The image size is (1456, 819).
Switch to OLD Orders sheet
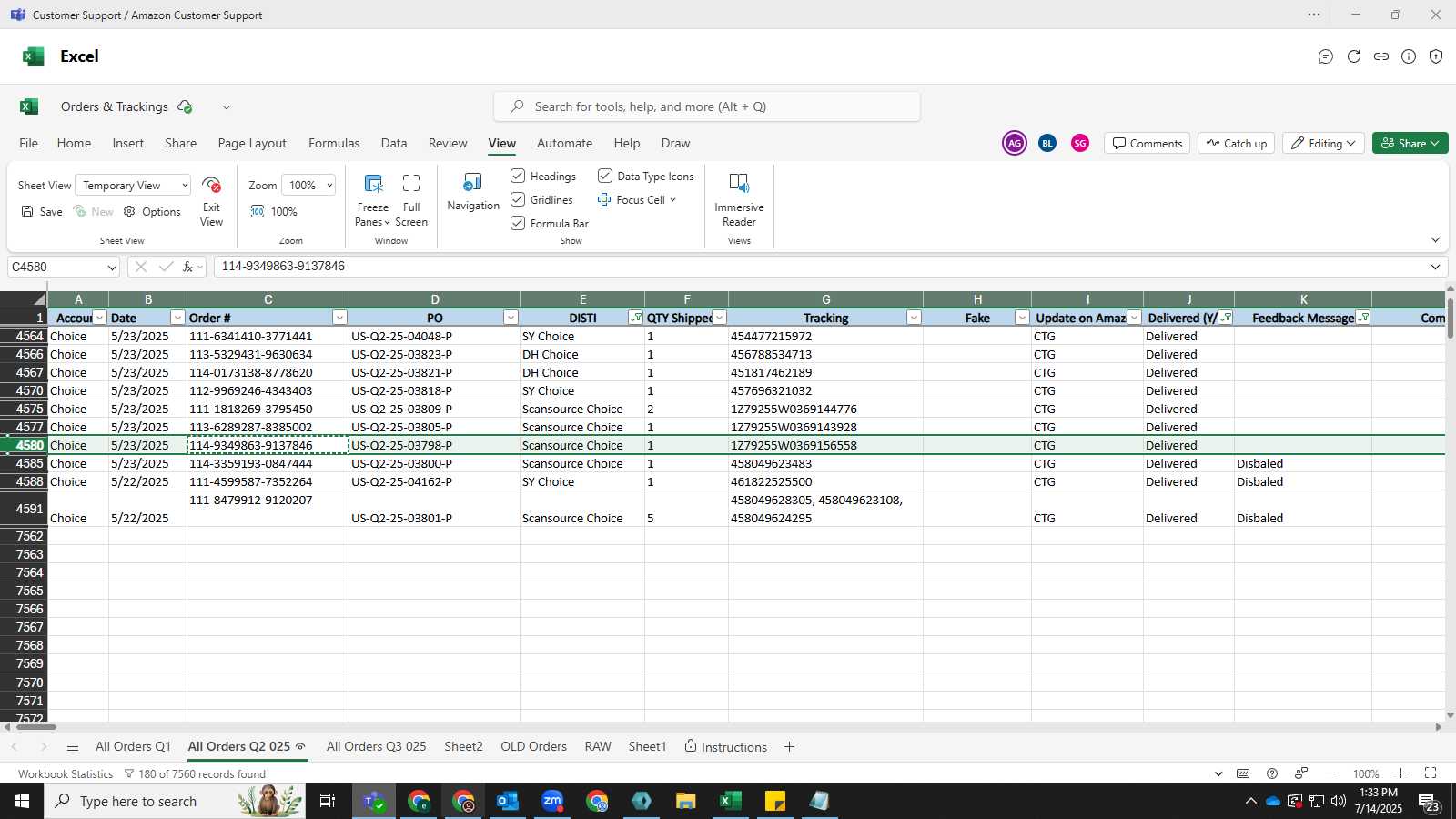(533, 747)
